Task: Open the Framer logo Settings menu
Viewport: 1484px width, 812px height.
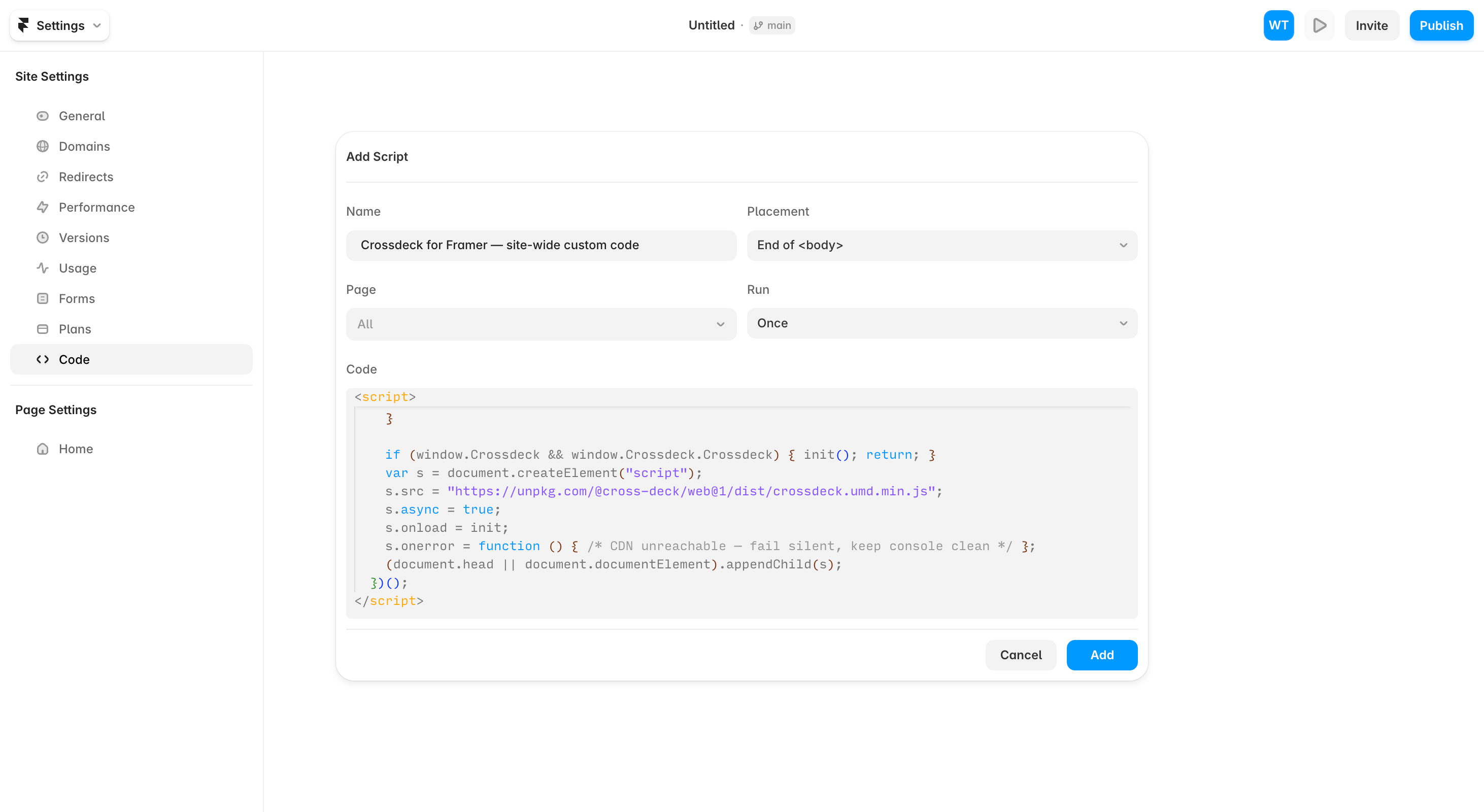Action: (x=59, y=25)
